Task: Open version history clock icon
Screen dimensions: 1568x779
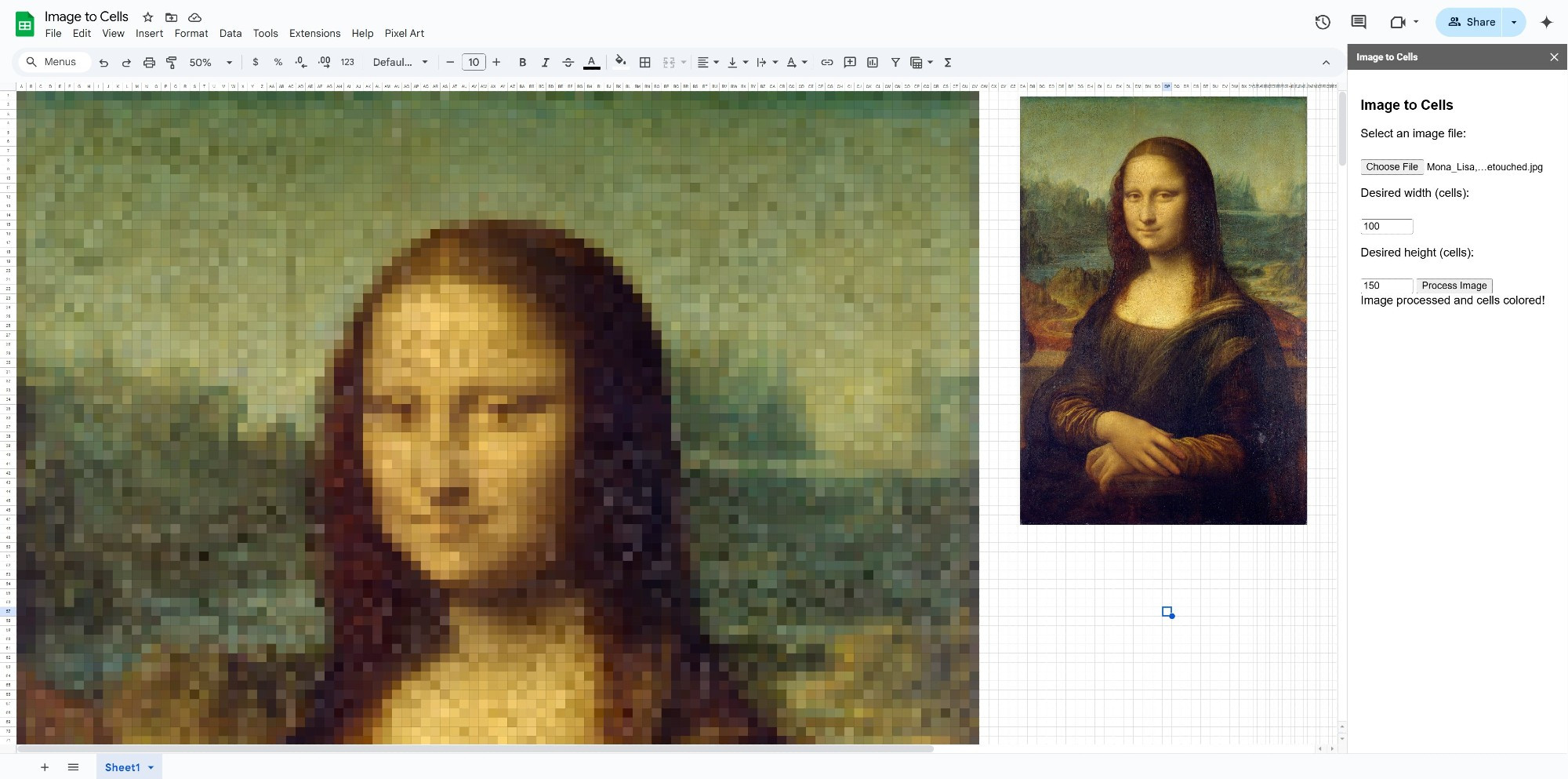Action: 1323,22
